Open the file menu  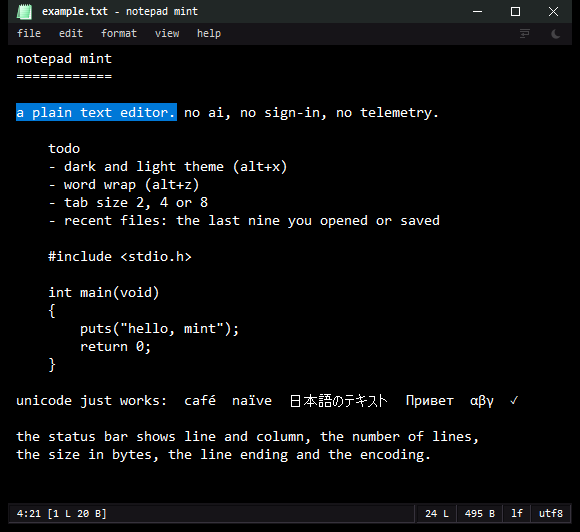29,33
